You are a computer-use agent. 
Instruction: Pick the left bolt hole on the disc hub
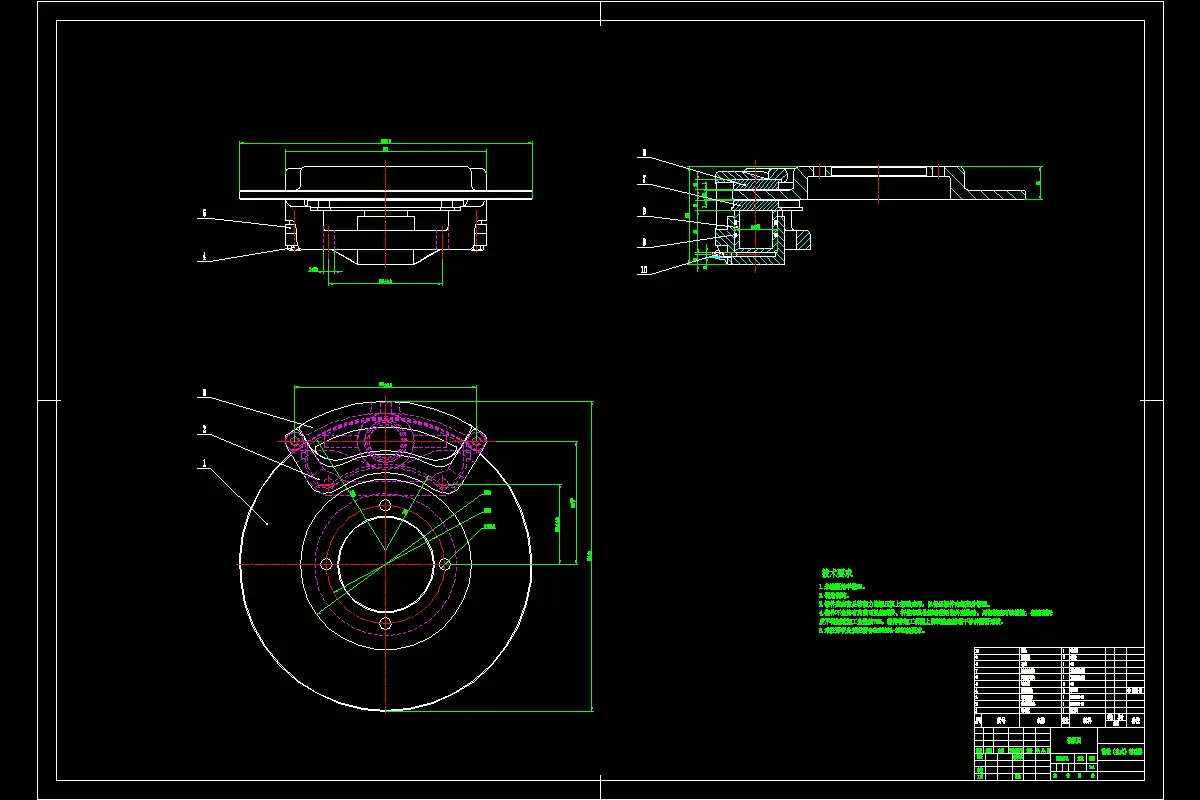coord(327,565)
